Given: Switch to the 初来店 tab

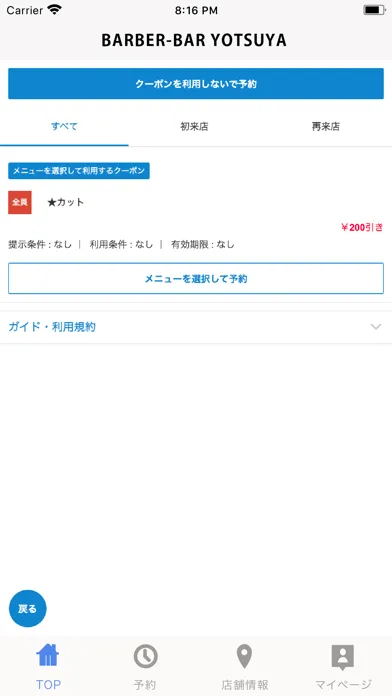Looking at the screenshot, I should (x=194, y=127).
